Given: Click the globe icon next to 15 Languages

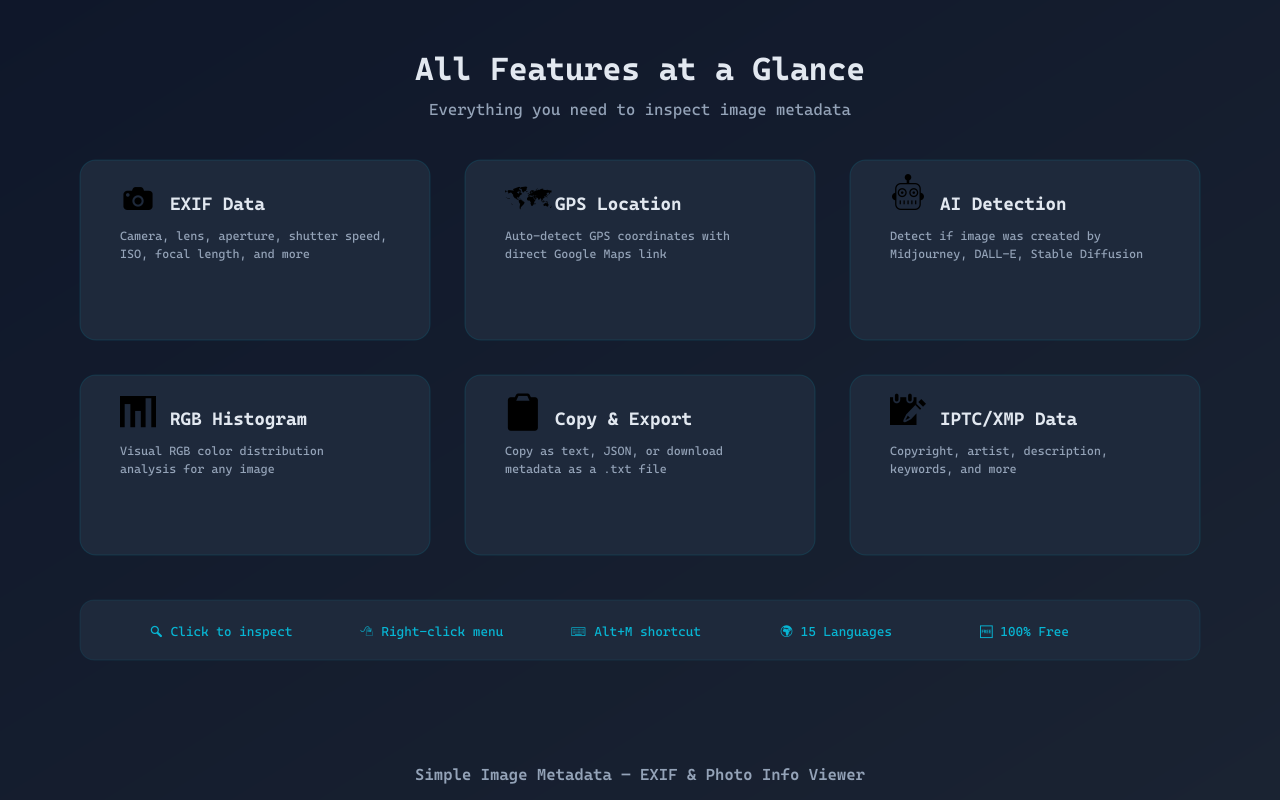Looking at the screenshot, I should click(787, 631).
